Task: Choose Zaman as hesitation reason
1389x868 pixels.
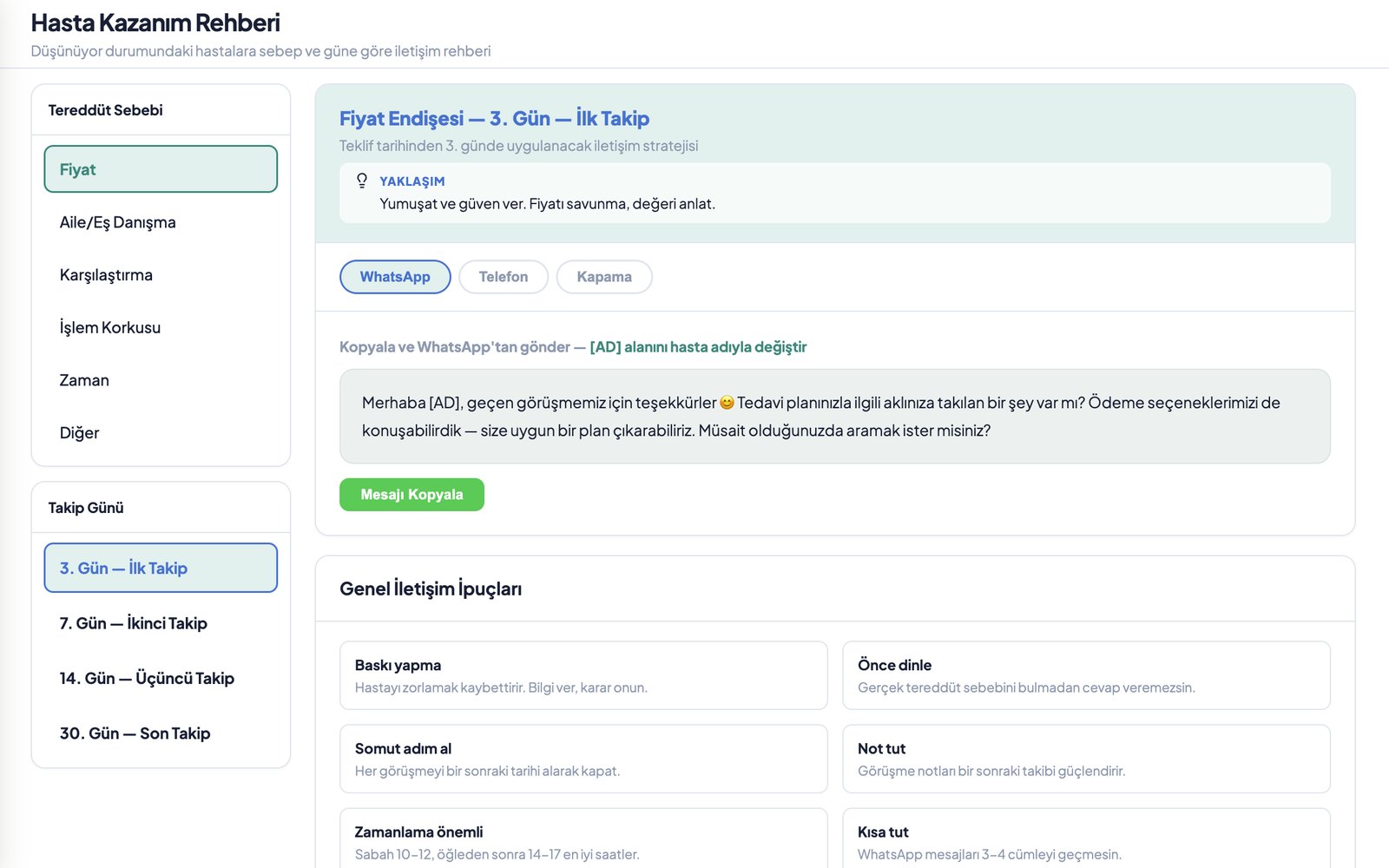Action: pyautogui.click(x=161, y=380)
